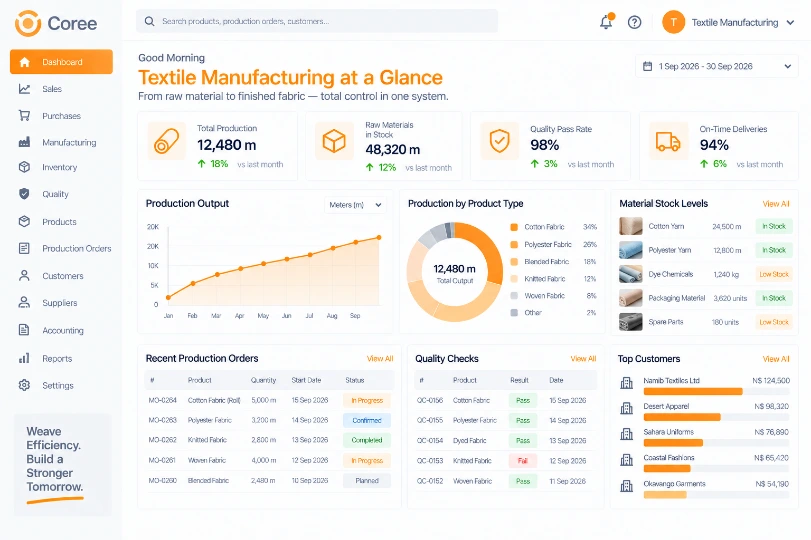The height and width of the screenshot is (540, 811).
Task: Click the Coastal Fashions revenue bar
Action: pos(667,469)
